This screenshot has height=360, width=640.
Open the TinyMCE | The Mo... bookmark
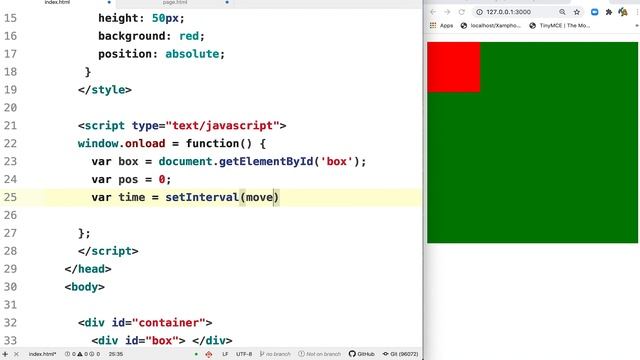(x=560, y=25)
